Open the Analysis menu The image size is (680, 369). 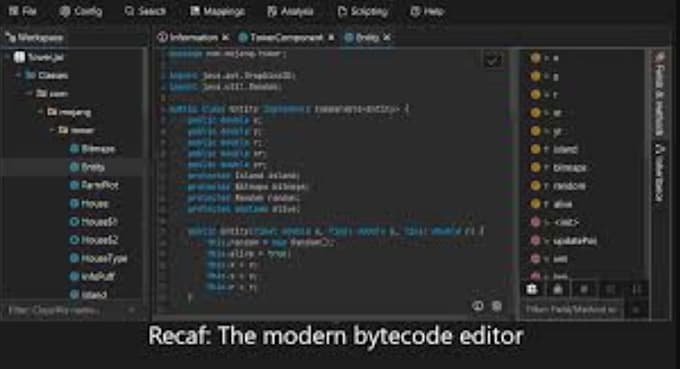[290, 11]
